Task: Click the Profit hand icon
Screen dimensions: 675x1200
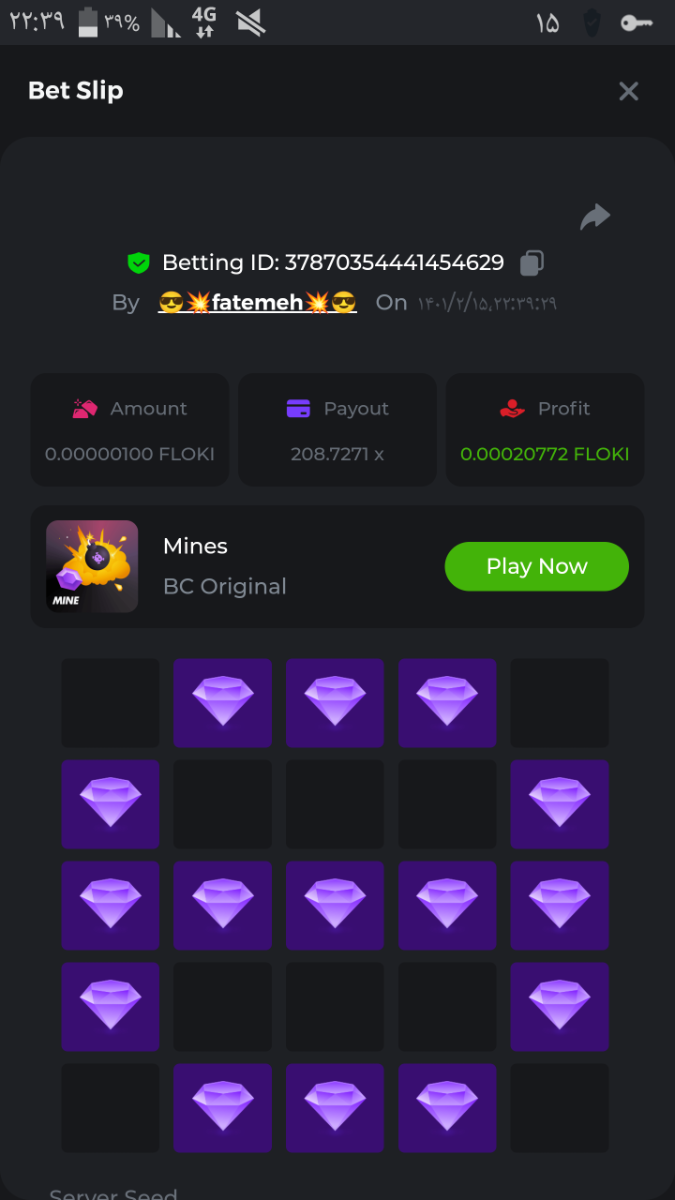Action: 512,408
